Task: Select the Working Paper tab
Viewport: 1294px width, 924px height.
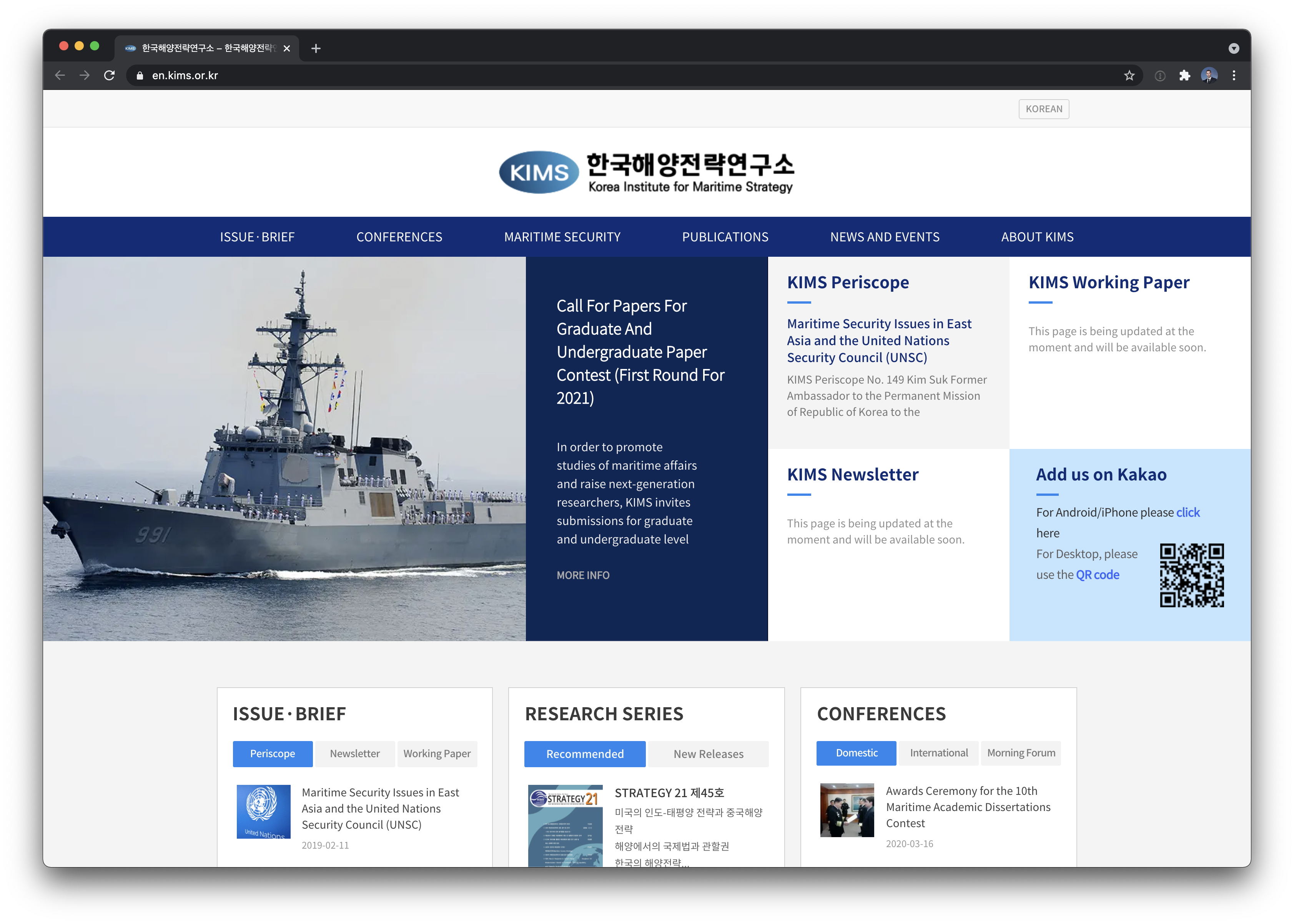Action: pos(437,754)
